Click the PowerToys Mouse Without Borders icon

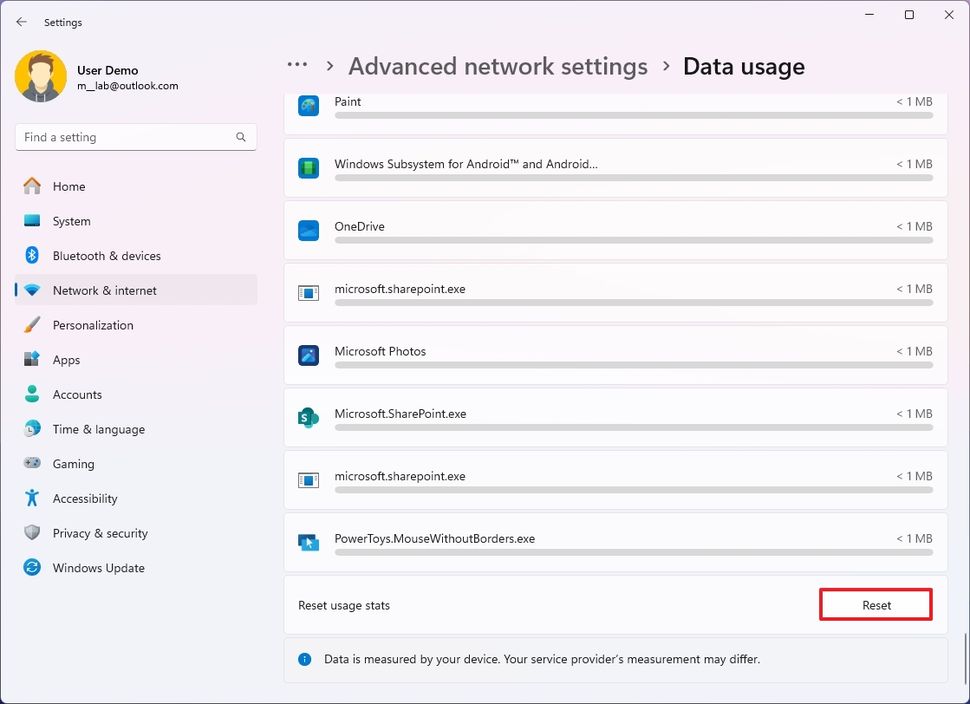coord(308,542)
